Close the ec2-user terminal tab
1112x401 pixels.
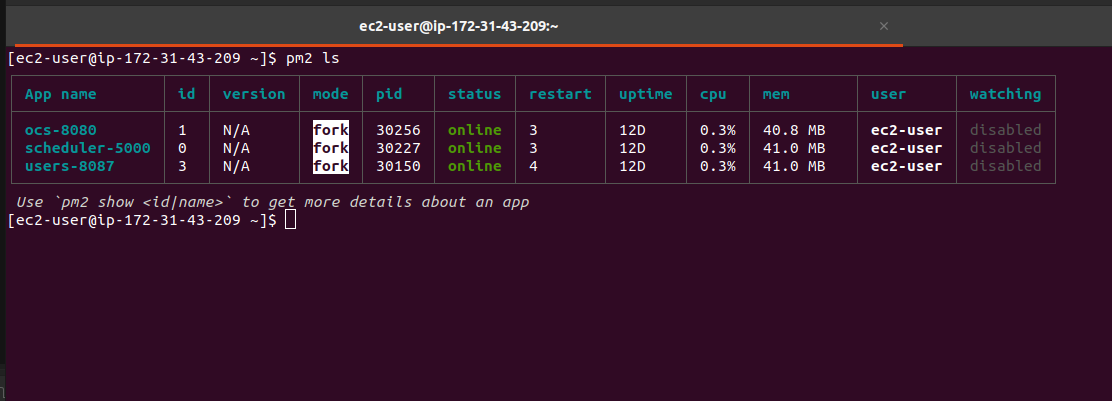click(883, 27)
